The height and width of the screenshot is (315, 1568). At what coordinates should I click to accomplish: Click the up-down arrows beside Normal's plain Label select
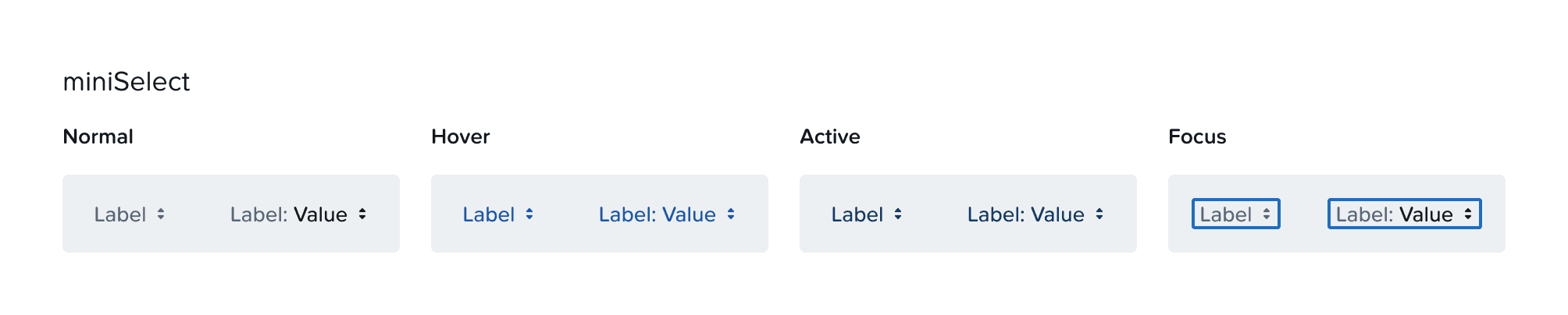(161, 214)
